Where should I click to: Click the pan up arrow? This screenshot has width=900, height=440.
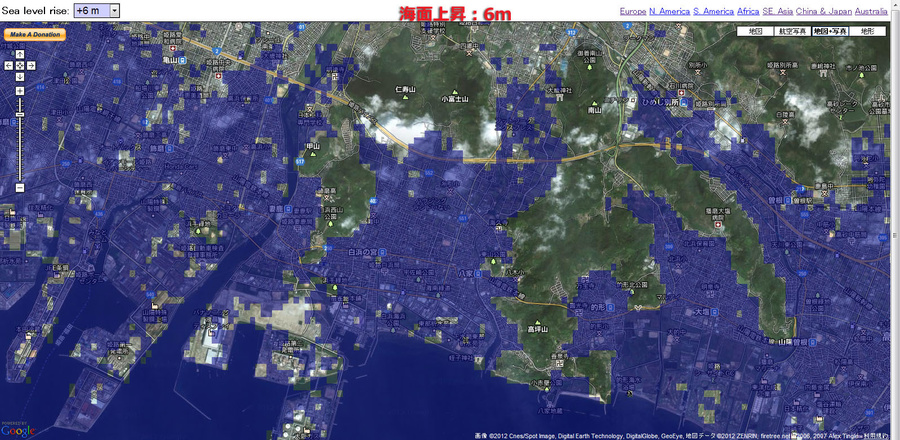[x=19, y=55]
